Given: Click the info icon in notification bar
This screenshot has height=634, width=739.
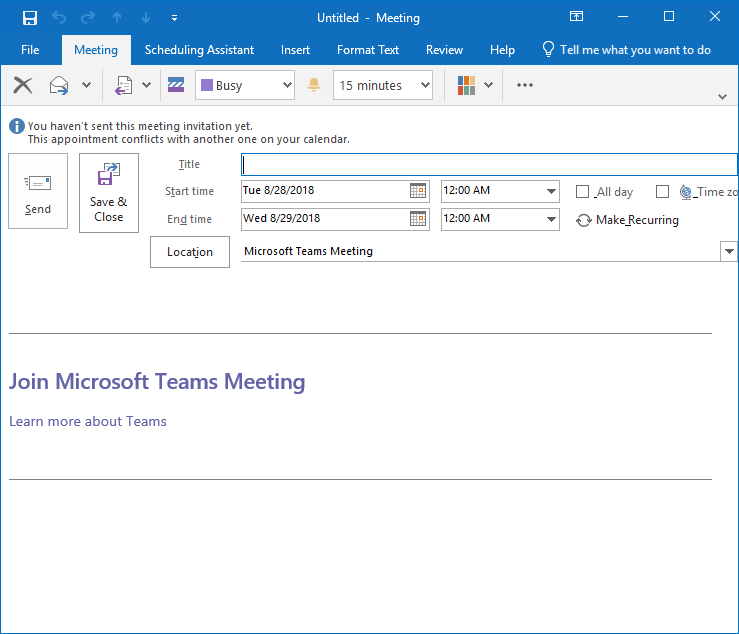Looking at the screenshot, I should tap(16, 126).
